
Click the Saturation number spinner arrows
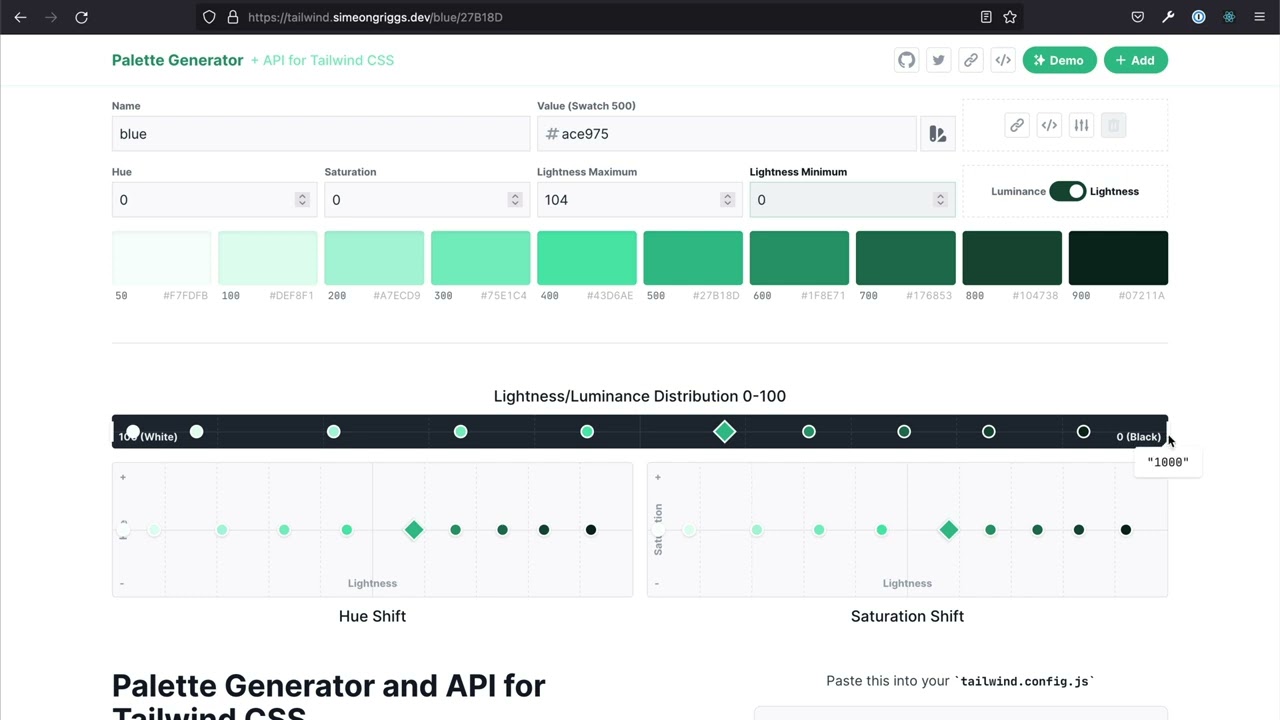(514, 200)
